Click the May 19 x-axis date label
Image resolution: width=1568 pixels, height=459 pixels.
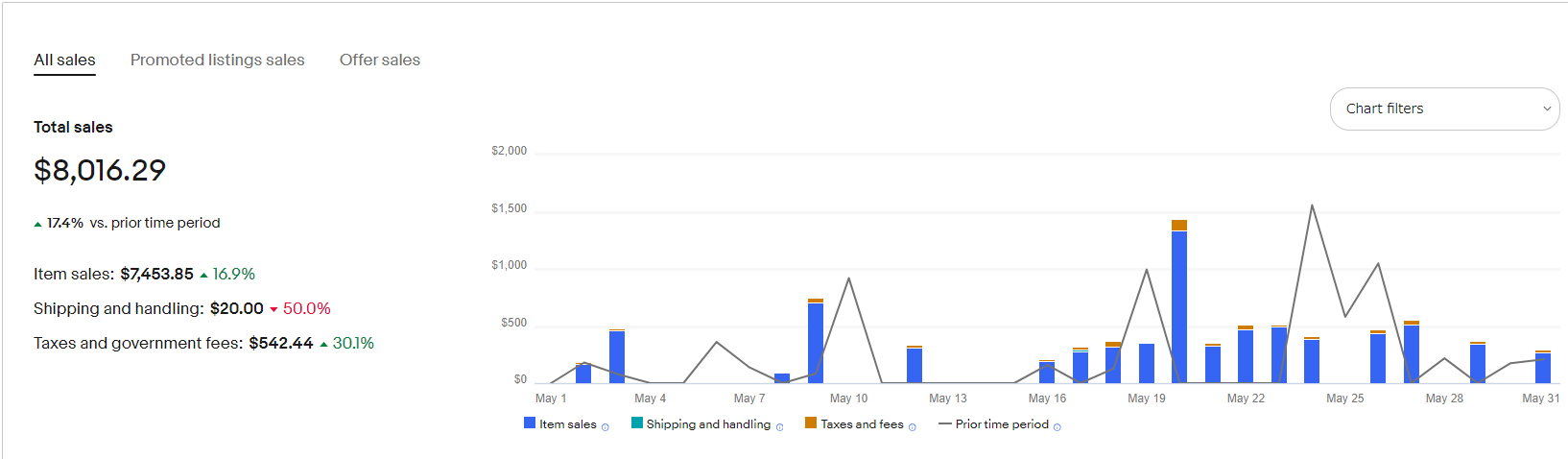click(1147, 399)
